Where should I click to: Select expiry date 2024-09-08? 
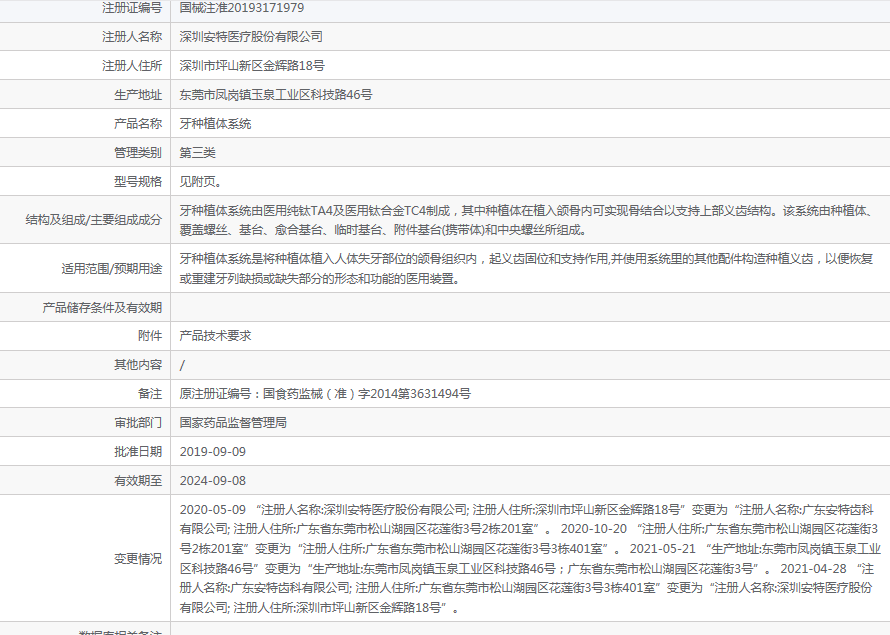point(213,481)
